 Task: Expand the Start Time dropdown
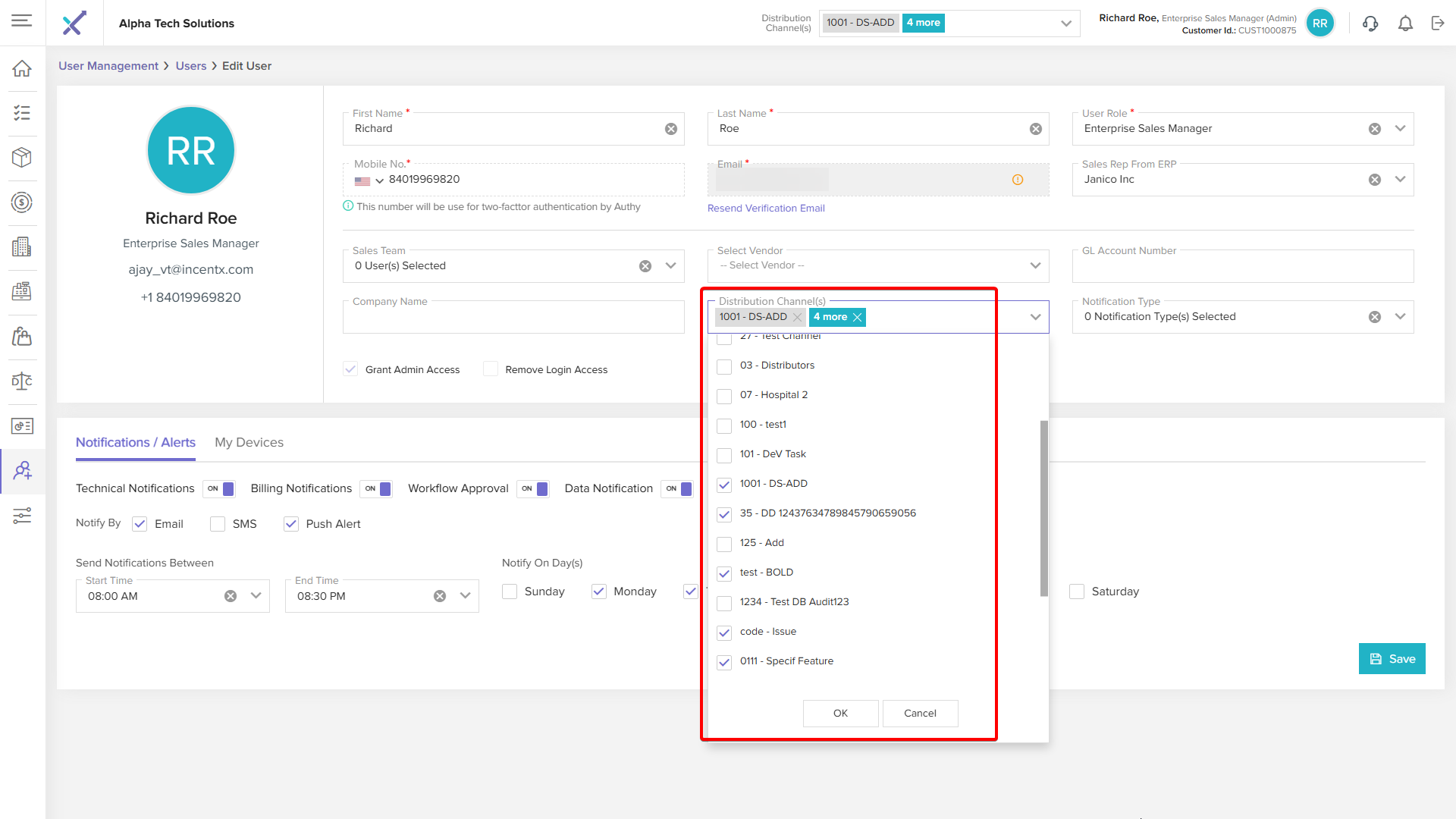[x=256, y=596]
